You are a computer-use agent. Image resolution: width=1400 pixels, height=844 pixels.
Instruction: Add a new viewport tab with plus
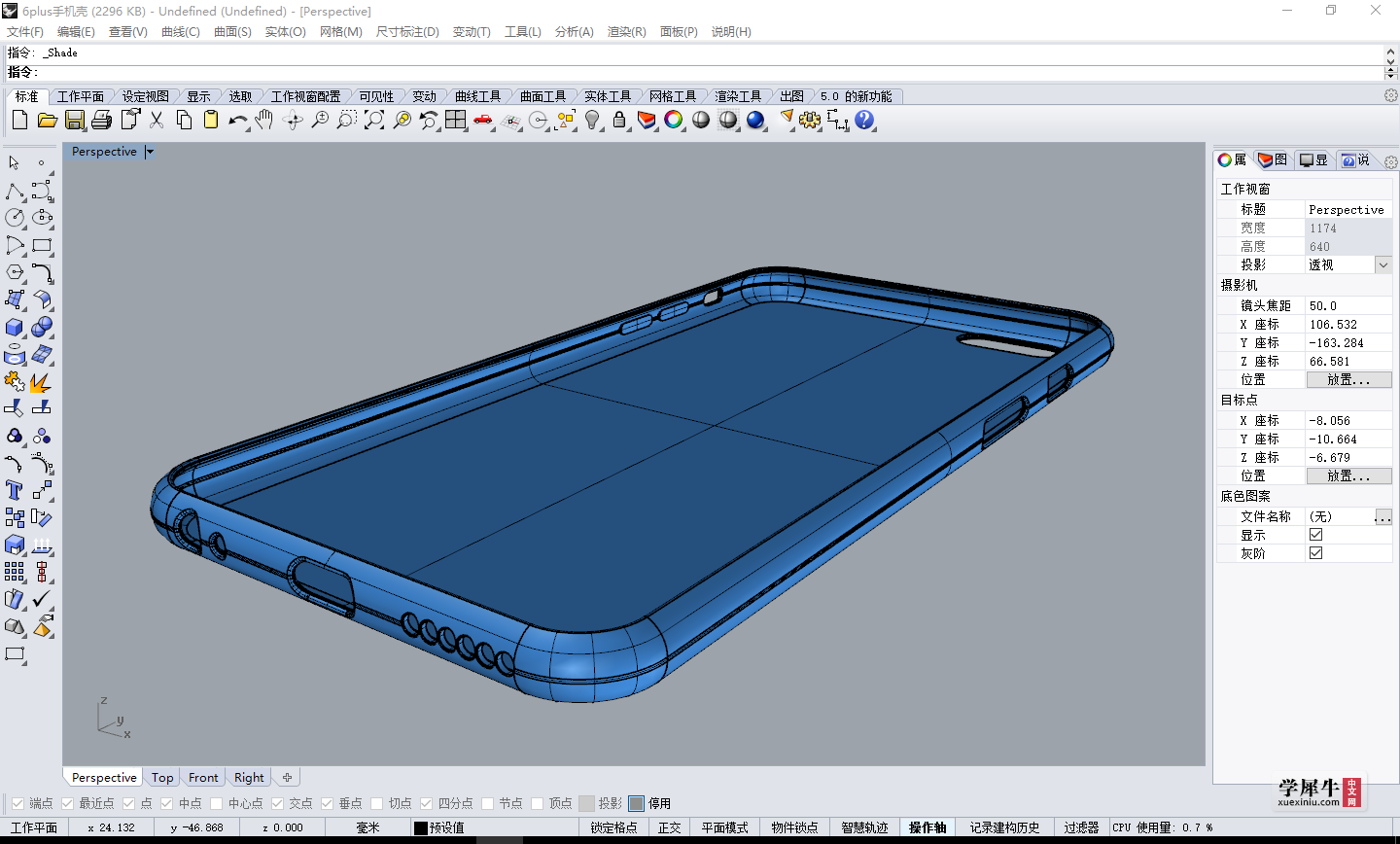(x=287, y=778)
